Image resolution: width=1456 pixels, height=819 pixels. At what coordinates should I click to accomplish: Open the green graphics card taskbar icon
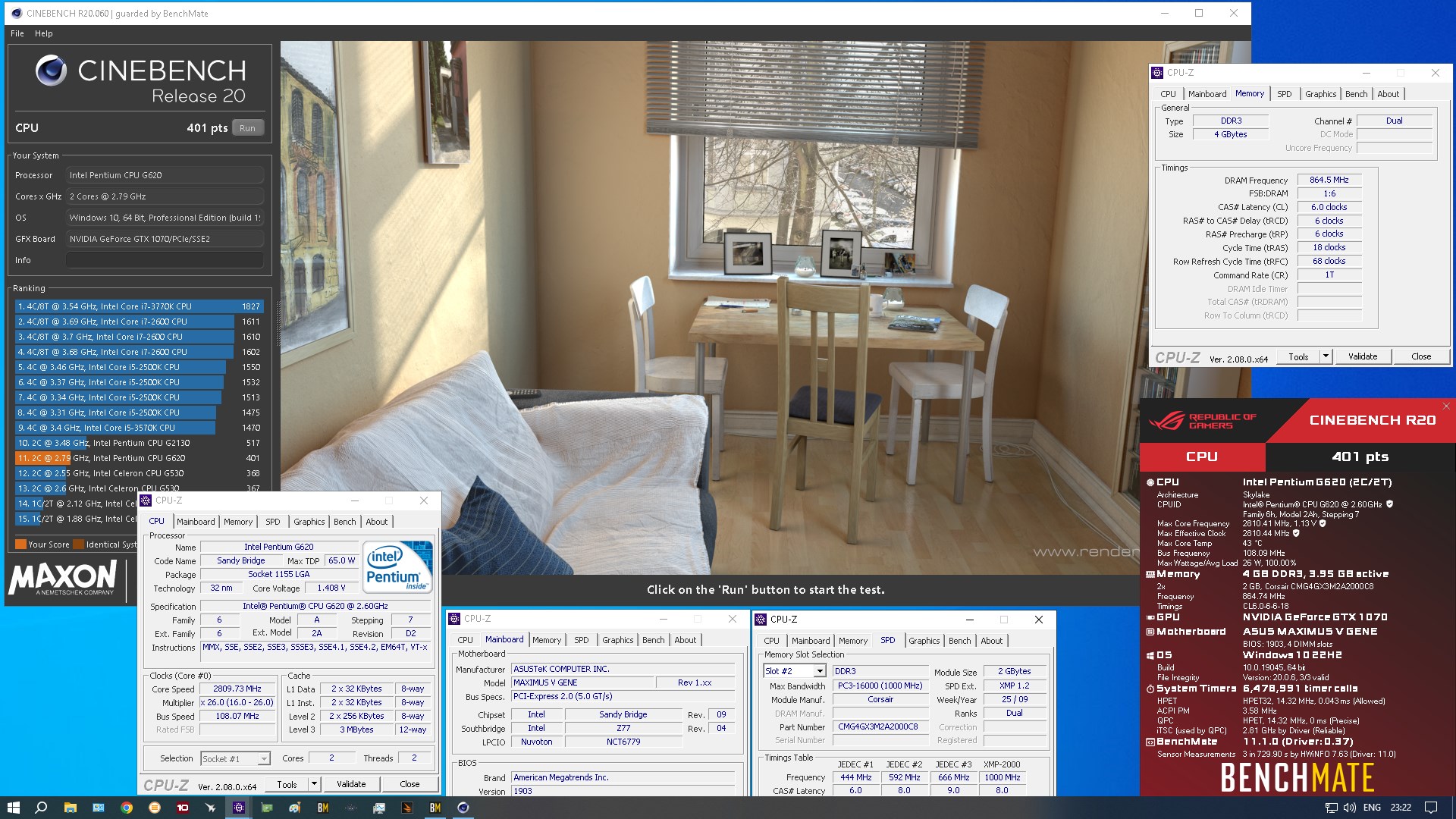(267, 808)
